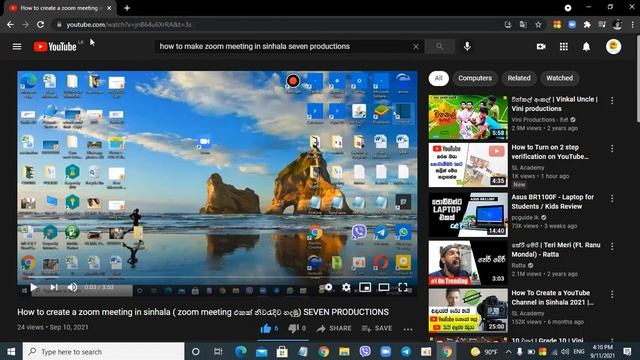Bookmark this page with the star
Viewport: 640px width, 360px height.
click(x=538, y=24)
